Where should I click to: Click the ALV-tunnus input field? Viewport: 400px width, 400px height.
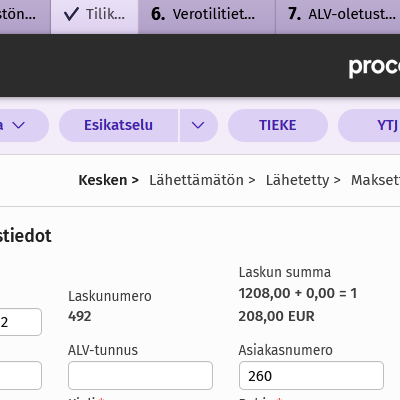pyautogui.click(x=140, y=375)
